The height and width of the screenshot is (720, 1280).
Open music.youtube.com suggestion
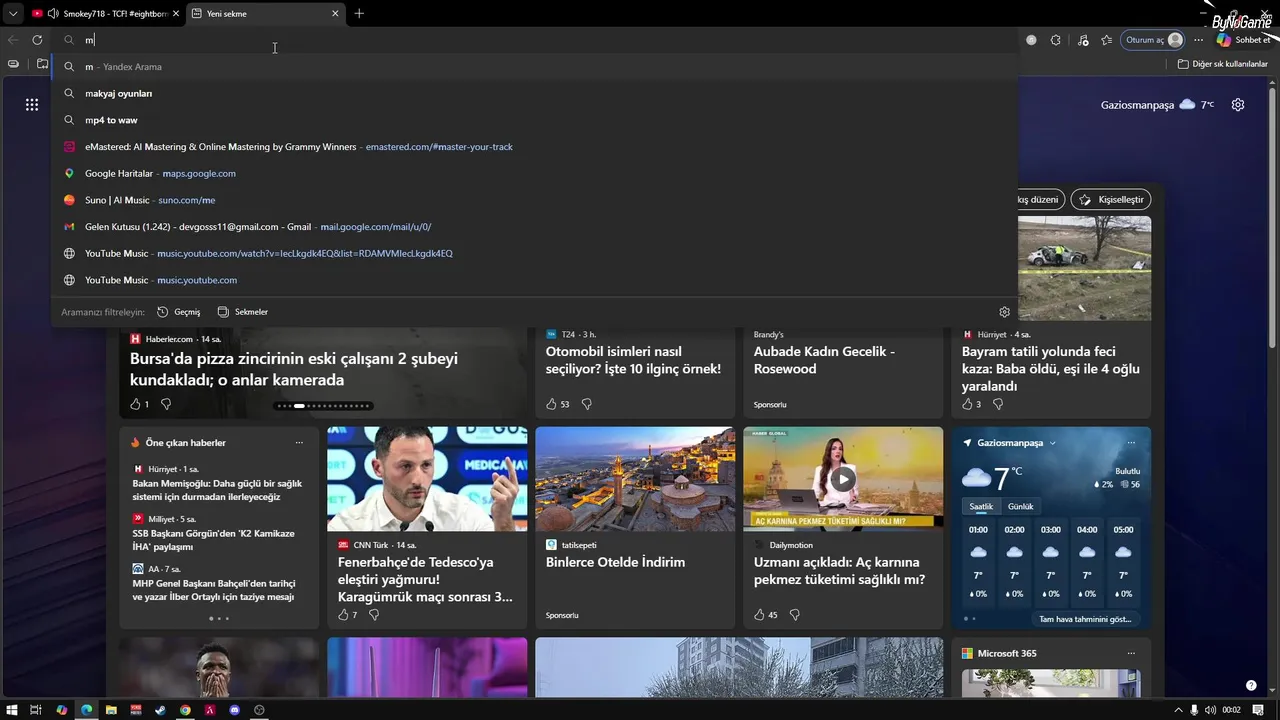tap(535, 280)
